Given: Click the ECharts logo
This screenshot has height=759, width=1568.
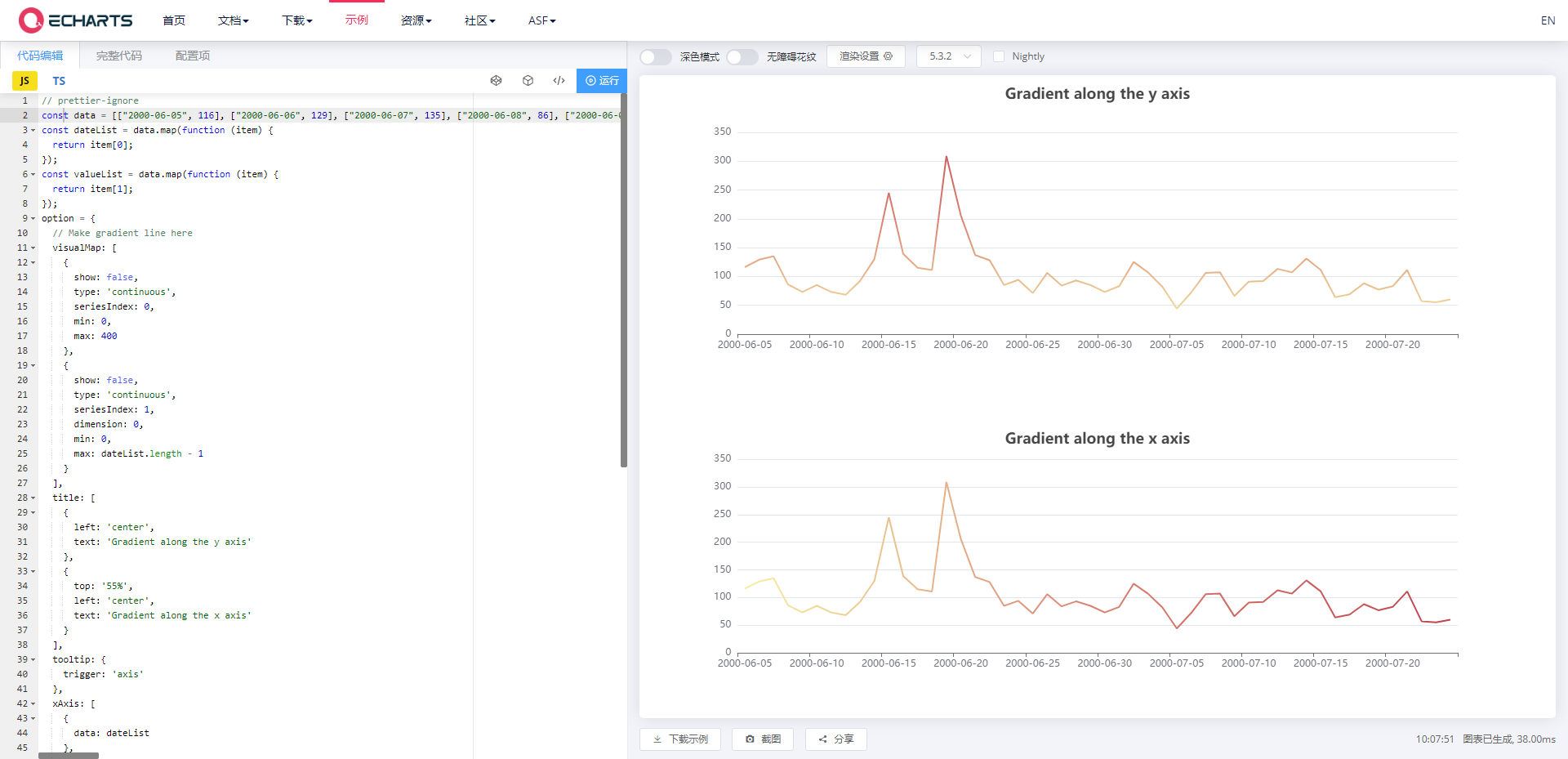Looking at the screenshot, I should (75, 20).
